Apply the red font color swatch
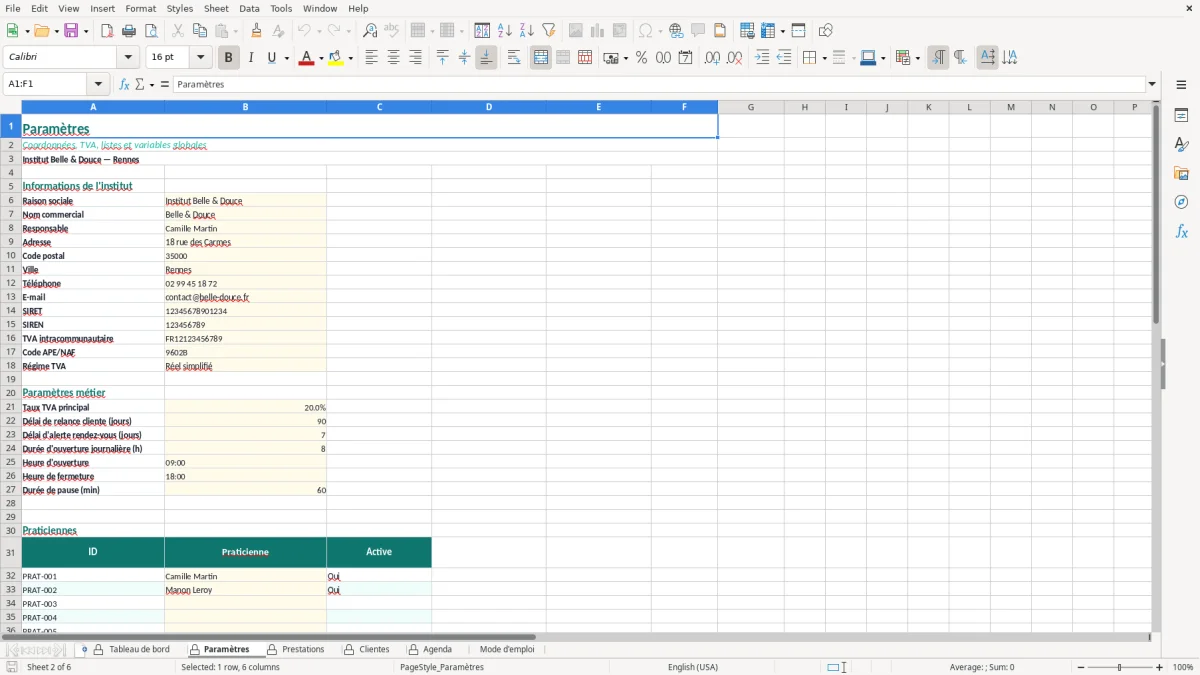 point(307,58)
